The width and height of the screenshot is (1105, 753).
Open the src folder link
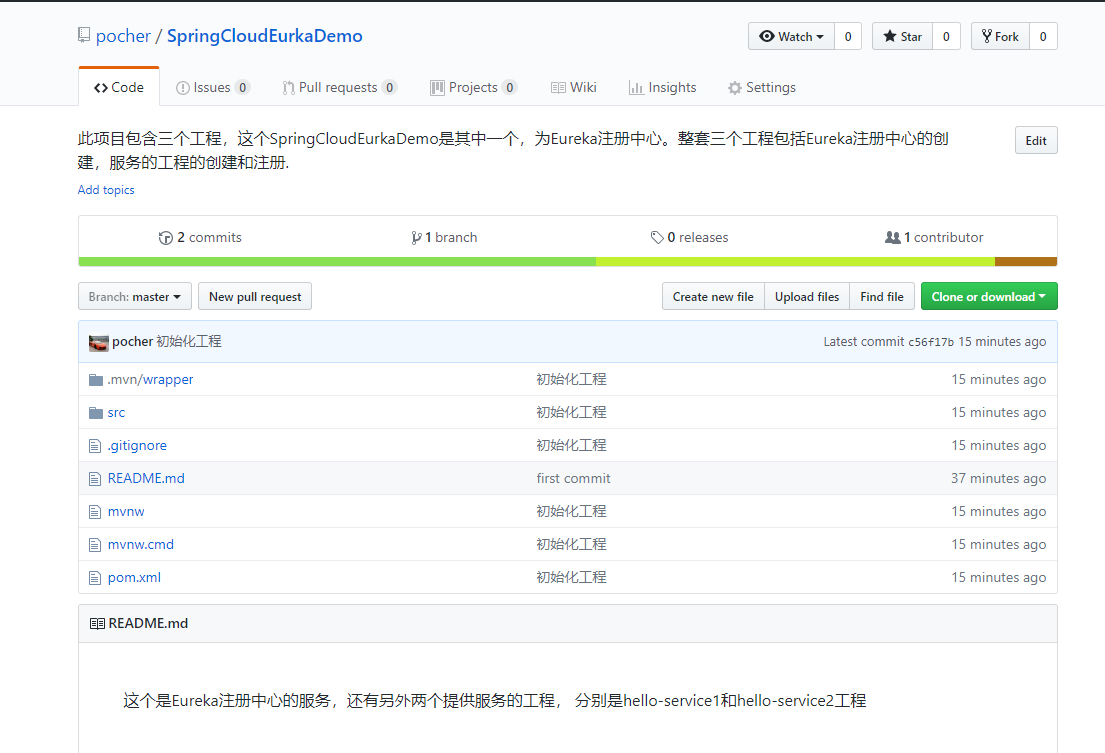[116, 413]
